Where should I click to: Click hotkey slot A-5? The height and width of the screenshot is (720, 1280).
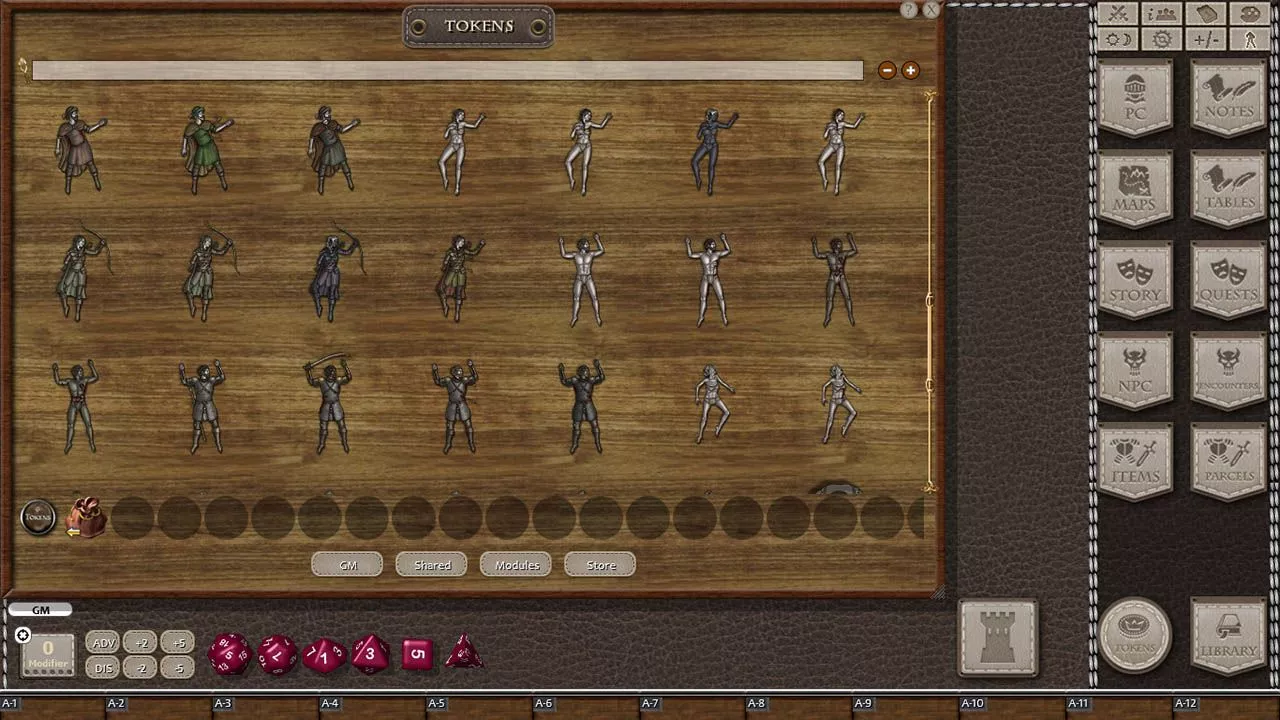click(437, 704)
